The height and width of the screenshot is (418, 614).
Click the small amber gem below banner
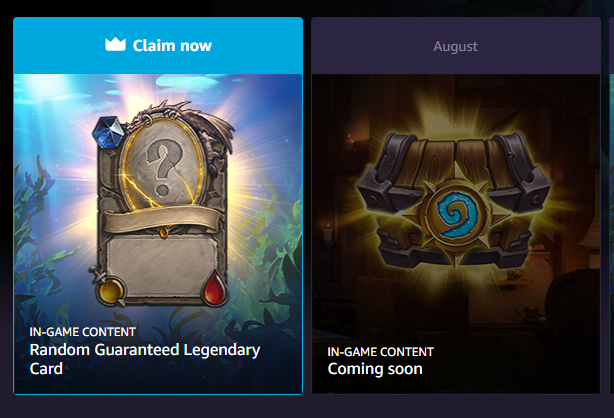tap(164, 232)
